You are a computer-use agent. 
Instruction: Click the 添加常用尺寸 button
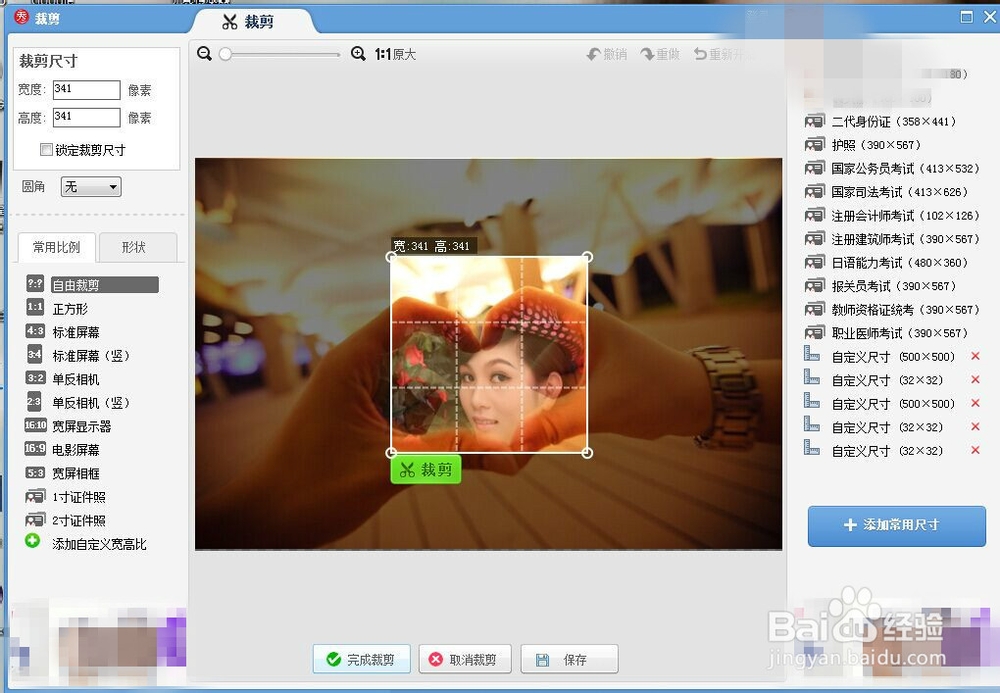tap(896, 525)
